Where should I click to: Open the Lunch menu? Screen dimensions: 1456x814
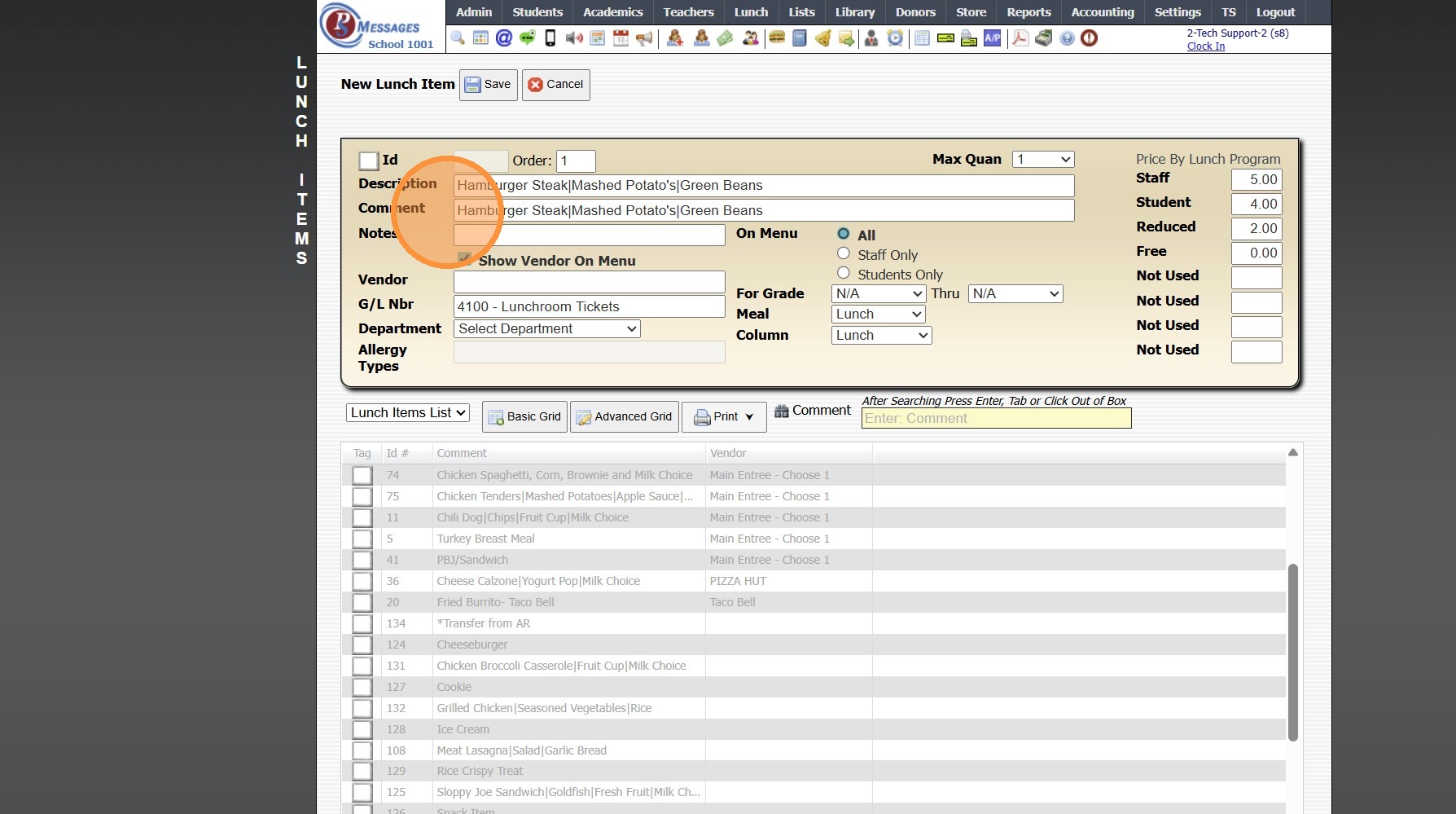click(751, 12)
